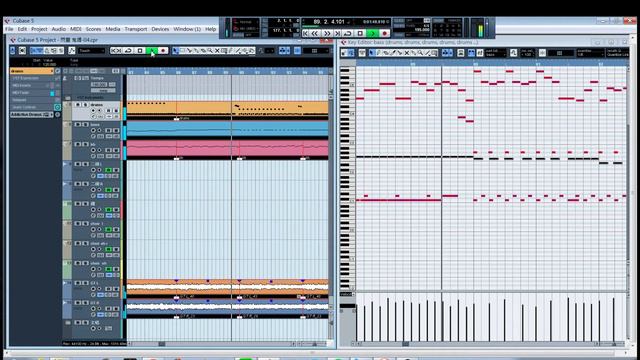Select the Zoom tool in Key Editor toolbar
Screen dimensions: 640x360
(420, 53)
